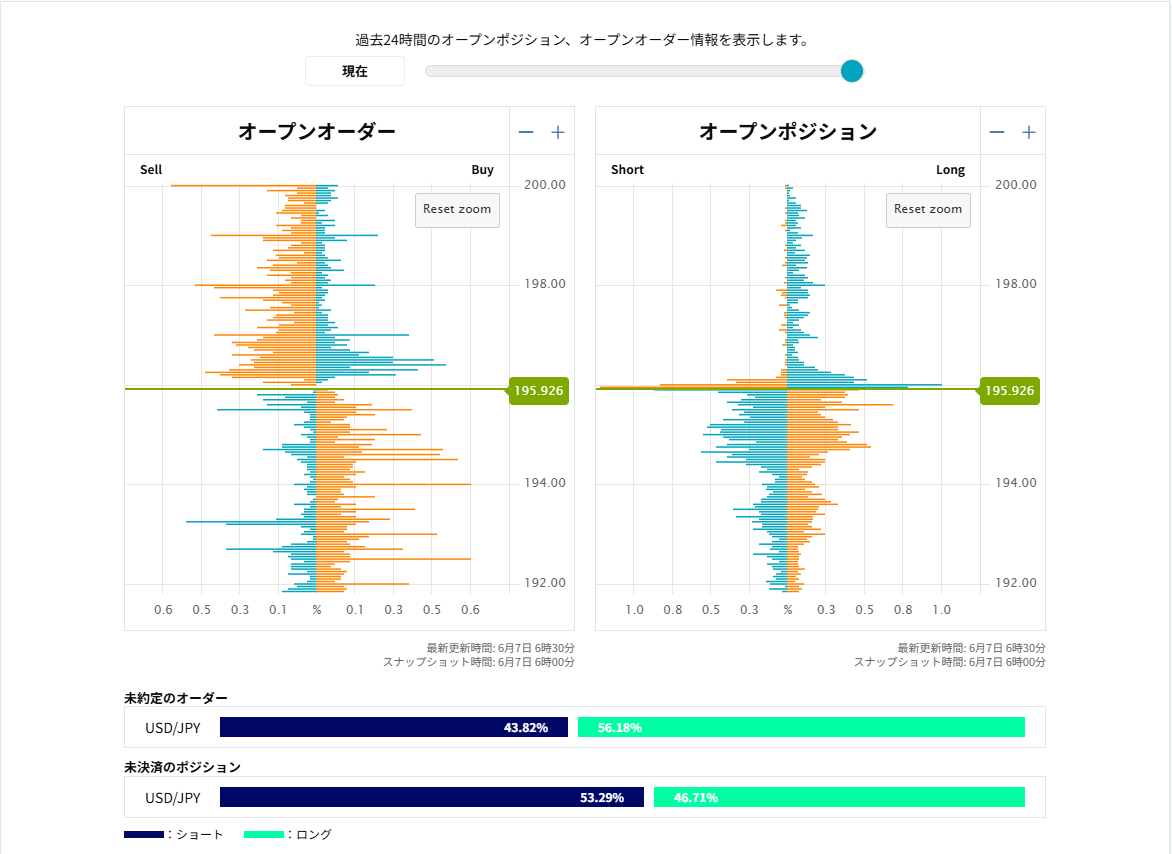
Task: Click the green 56.18% long orders bar
Action: pyautogui.click(x=801, y=728)
